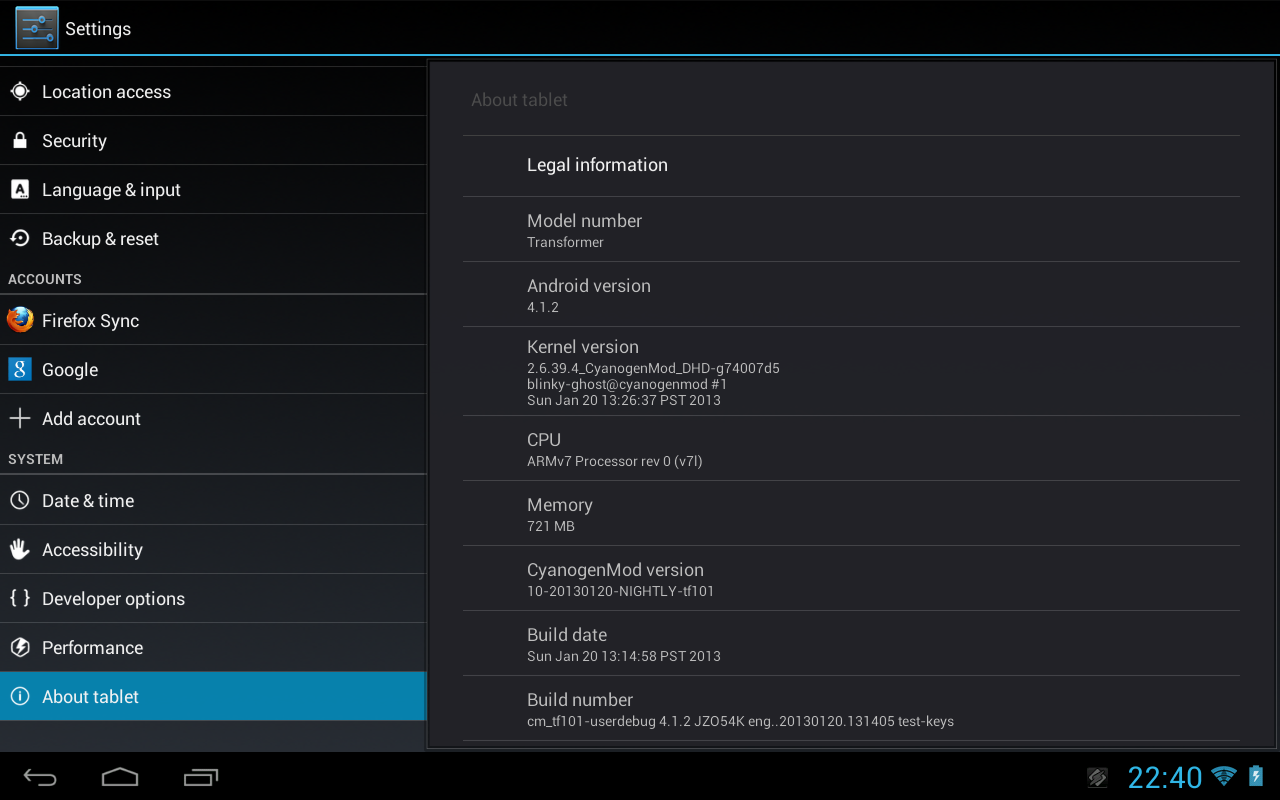Tap the Memory 721 MB row
This screenshot has width=1280, height=800.
(851, 514)
